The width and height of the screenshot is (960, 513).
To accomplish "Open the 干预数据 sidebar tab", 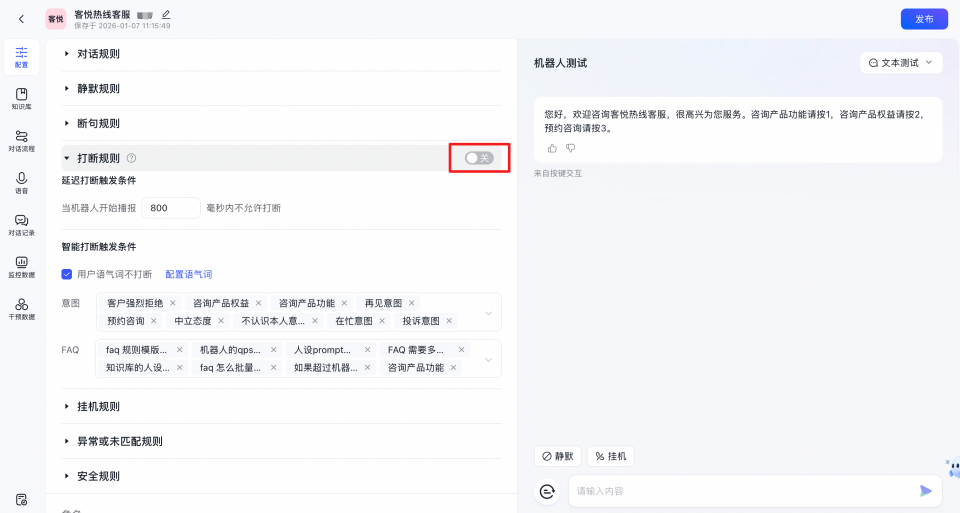I will [x=21, y=308].
